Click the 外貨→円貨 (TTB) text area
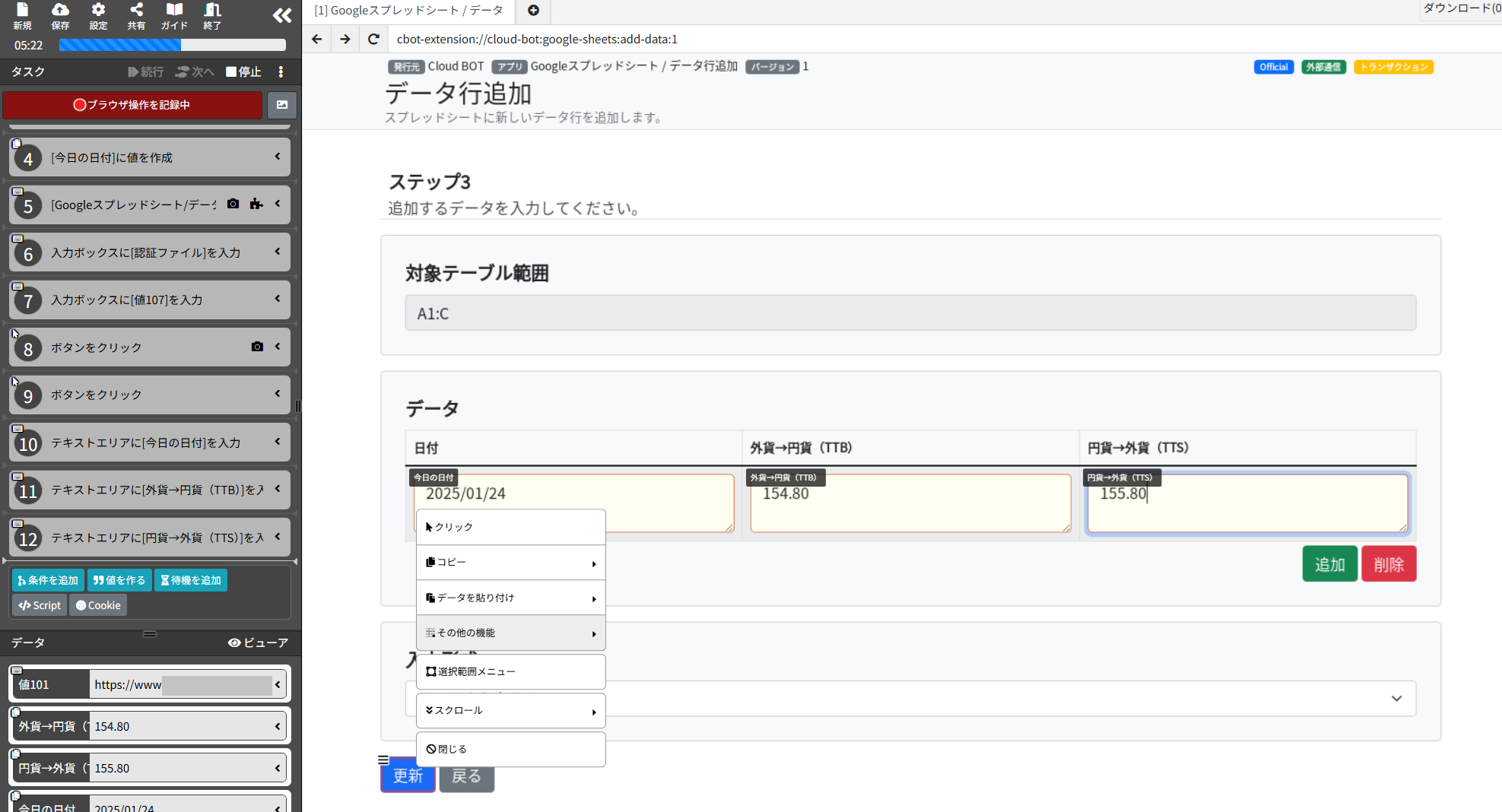The height and width of the screenshot is (812, 1502). [910, 503]
